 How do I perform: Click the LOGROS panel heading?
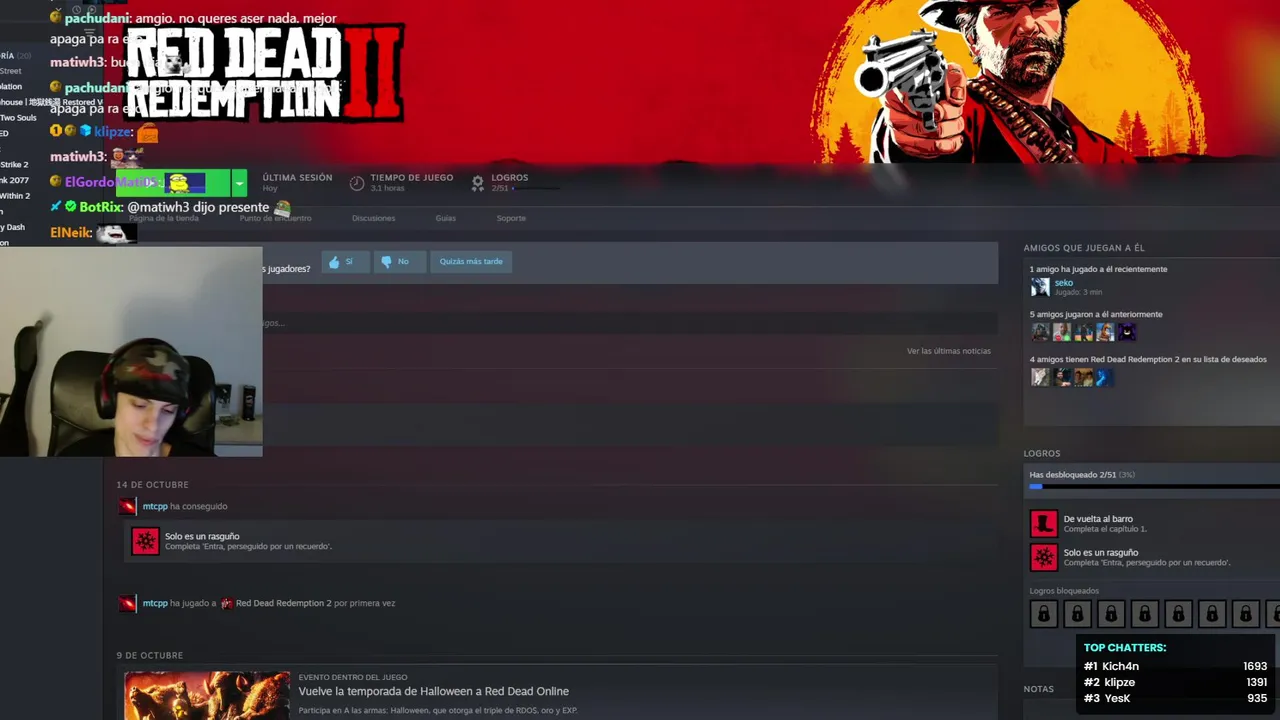click(x=1042, y=453)
